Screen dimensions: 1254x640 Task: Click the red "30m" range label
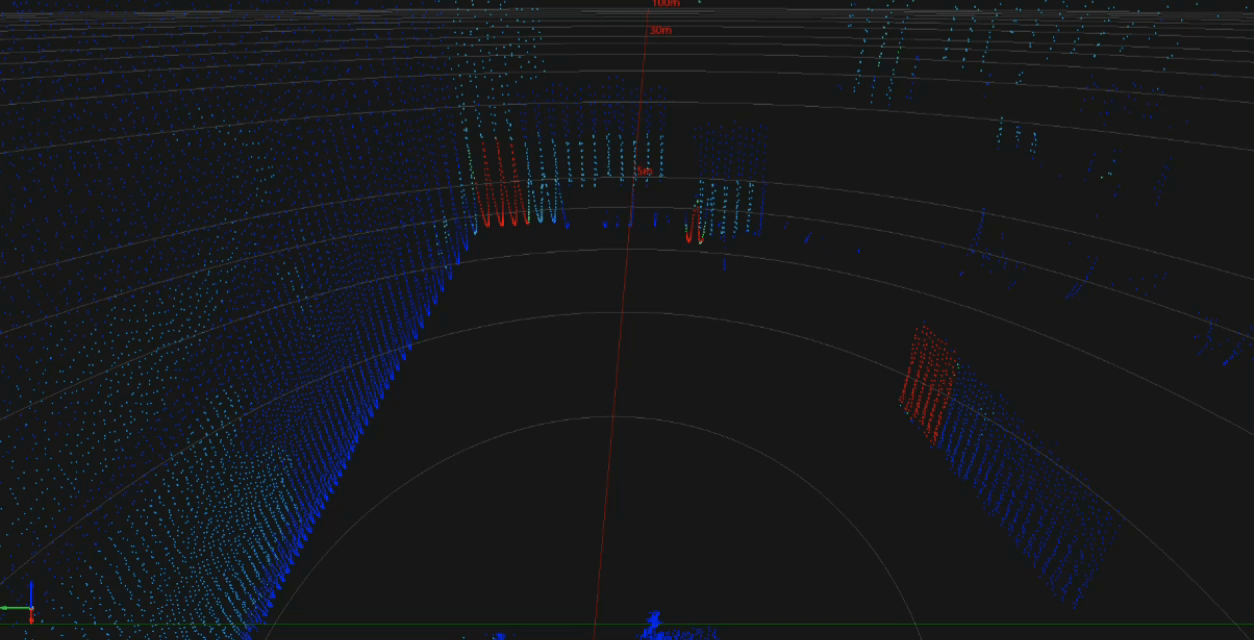pos(660,31)
